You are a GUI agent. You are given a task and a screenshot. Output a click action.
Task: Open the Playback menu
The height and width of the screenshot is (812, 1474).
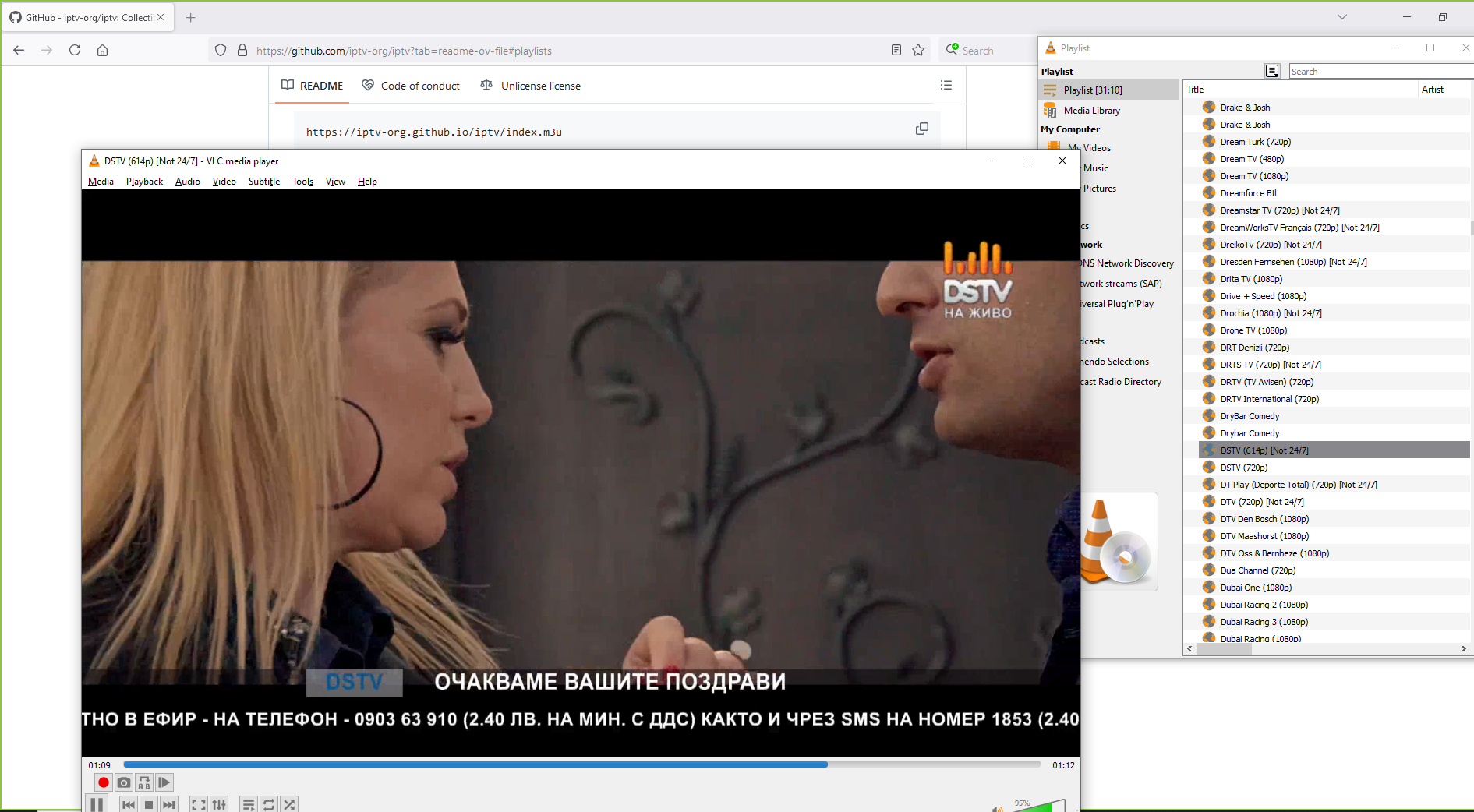144,182
